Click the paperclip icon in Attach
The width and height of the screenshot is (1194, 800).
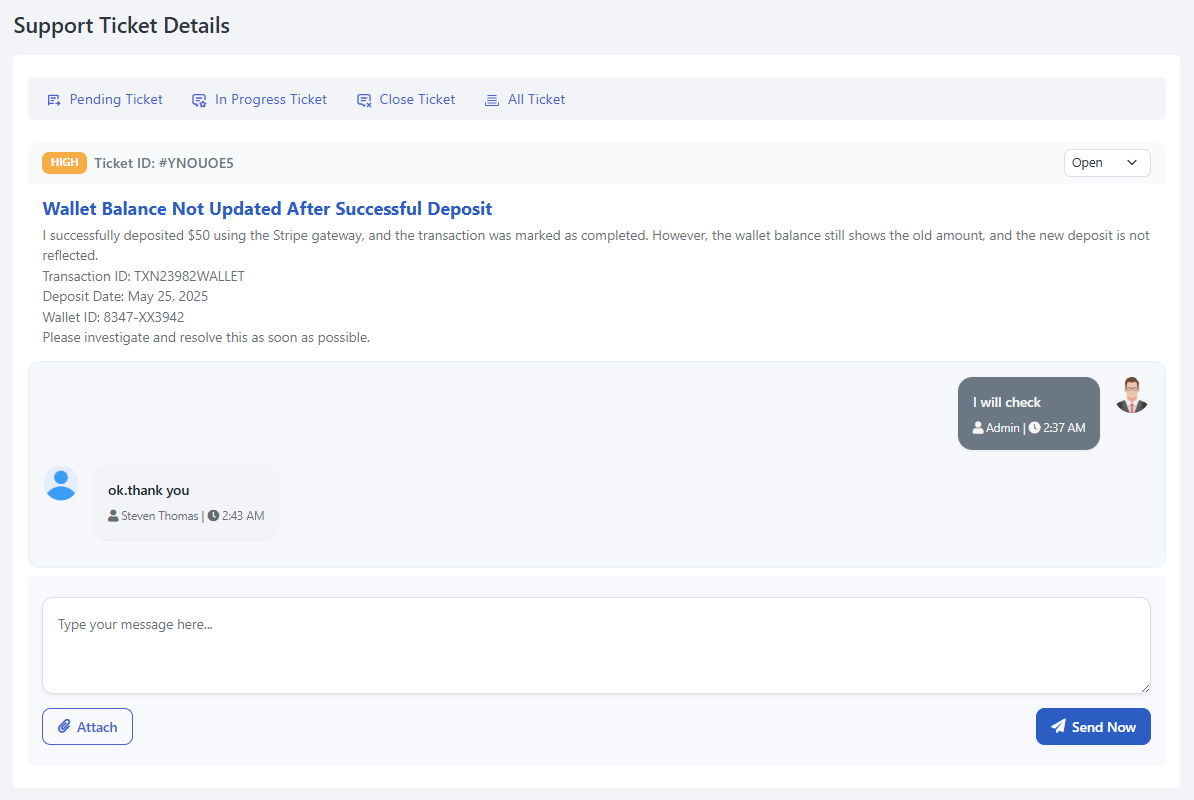(x=64, y=727)
